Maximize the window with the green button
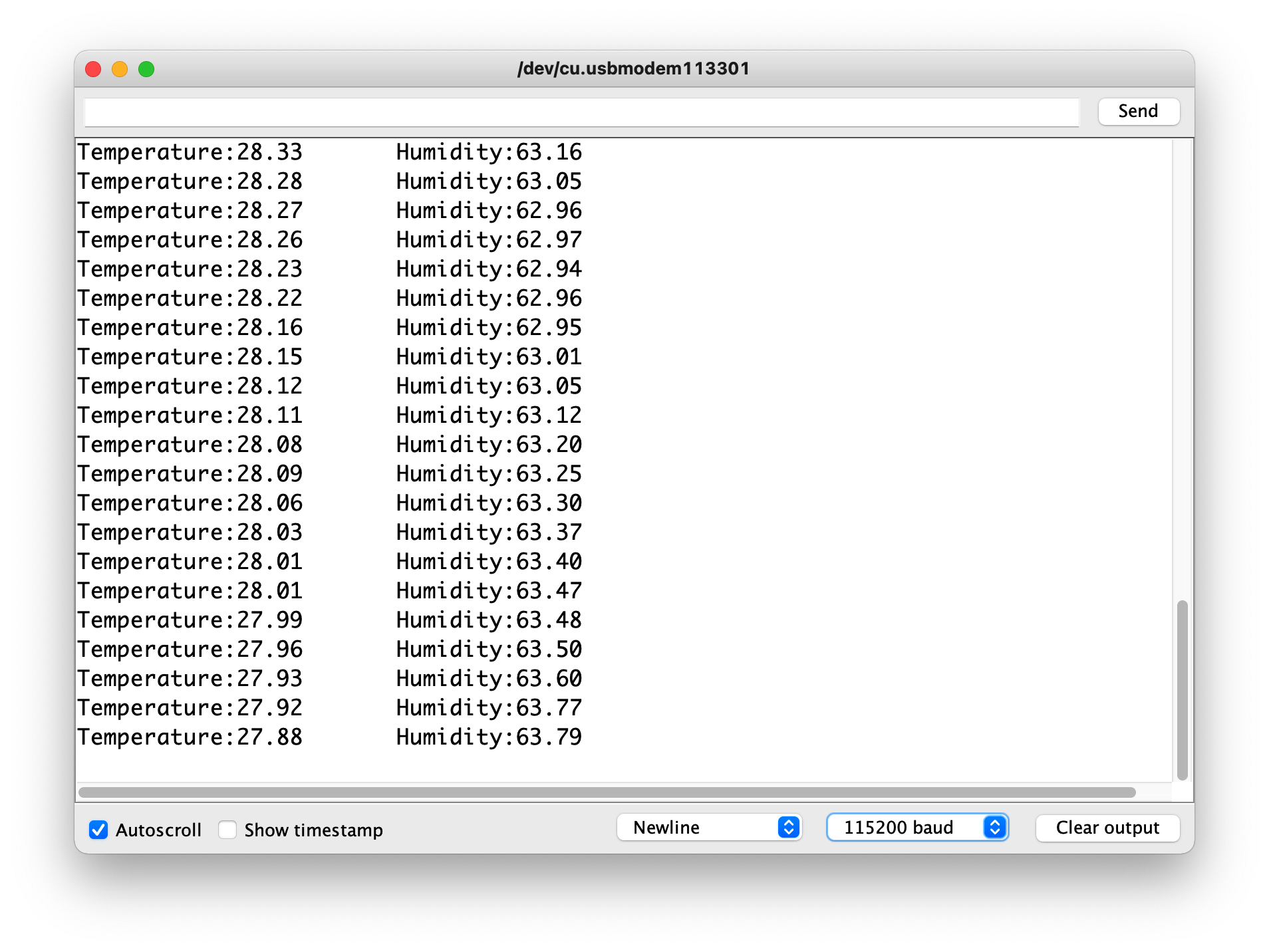This screenshot has height=952, width=1269. (146, 68)
